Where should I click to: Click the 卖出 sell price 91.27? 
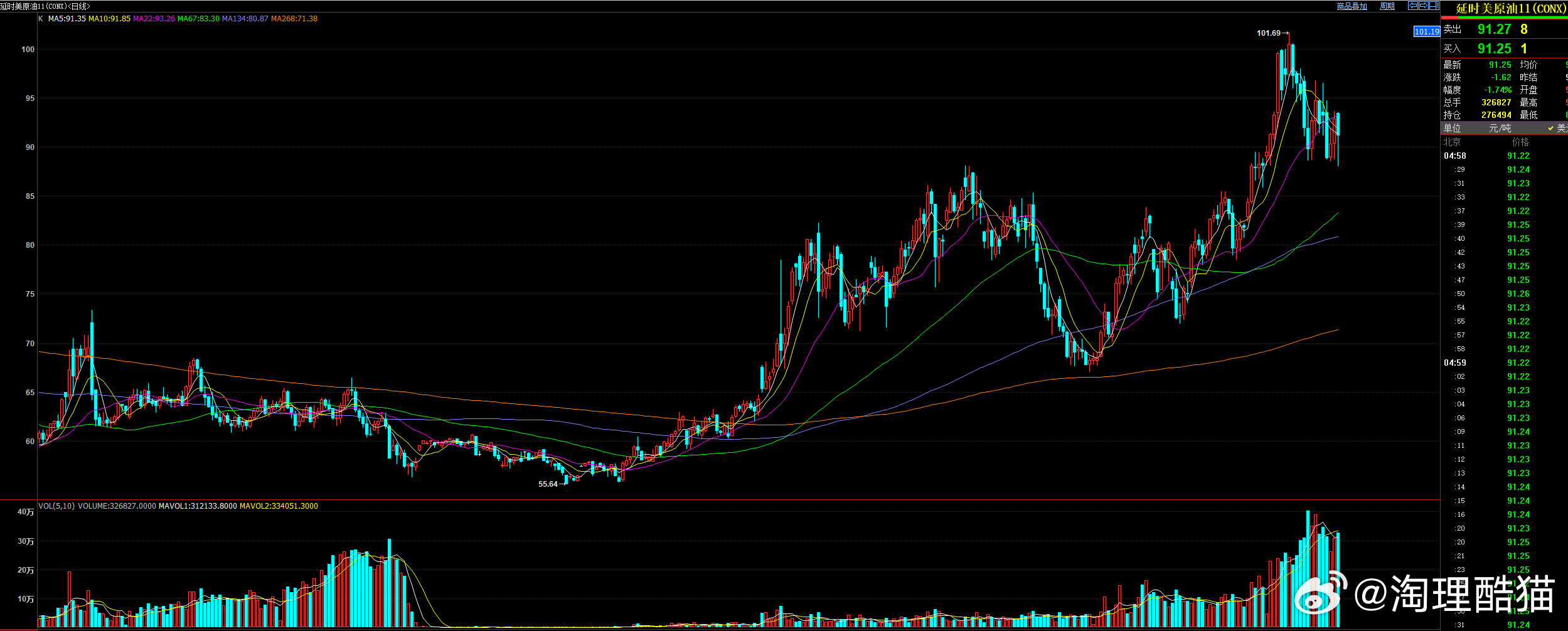pos(1495,29)
